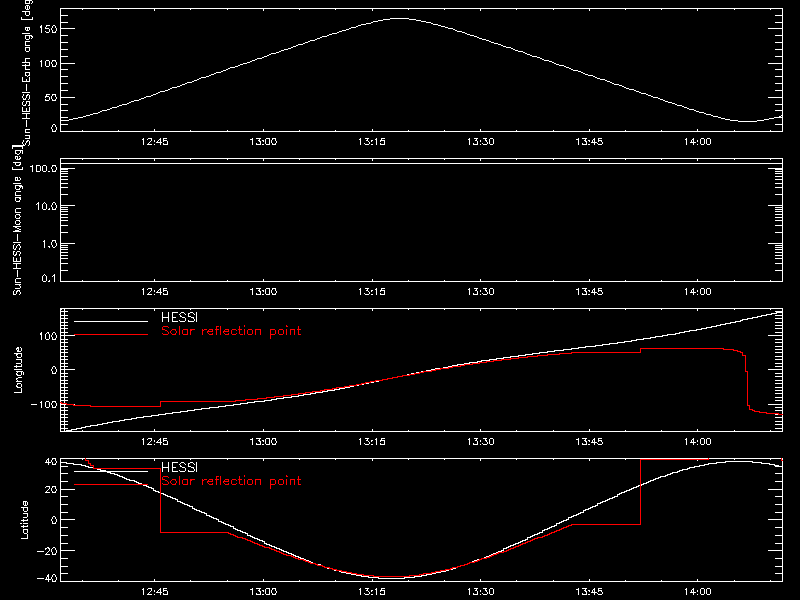Click the Sun-HESSI-Earth angle axis title
The width and height of the screenshot is (800, 600).
click(28, 73)
